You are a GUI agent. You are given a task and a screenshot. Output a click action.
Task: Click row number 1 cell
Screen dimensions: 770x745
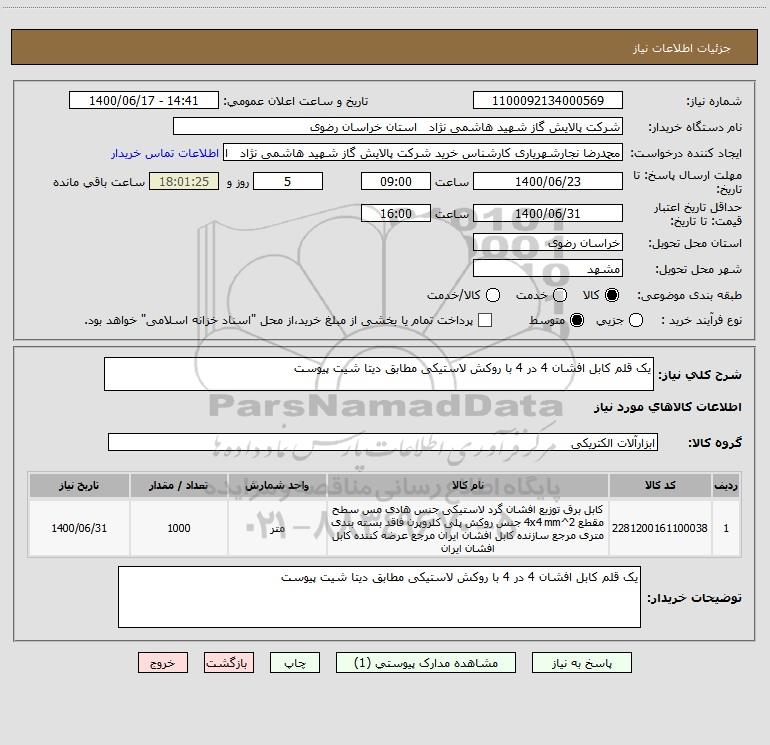[726, 528]
